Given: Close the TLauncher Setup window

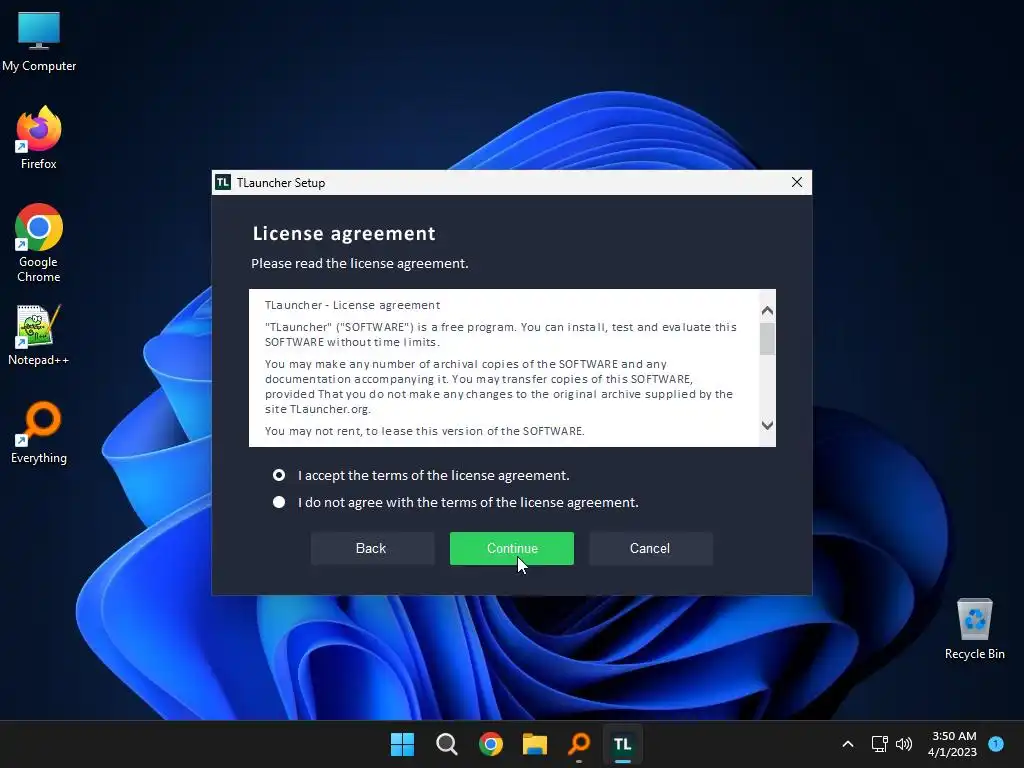Looking at the screenshot, I should [797, 182].
